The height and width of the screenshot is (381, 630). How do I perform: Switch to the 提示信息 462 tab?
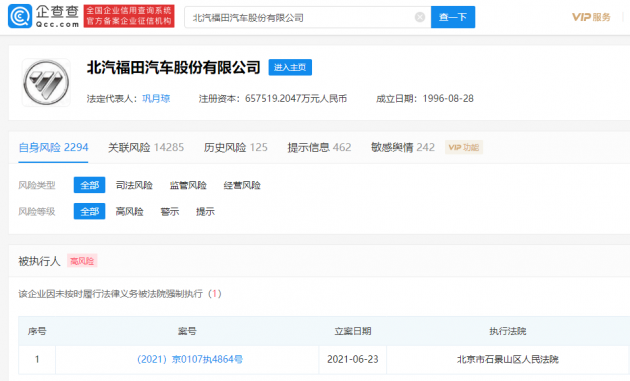tap(319, 147)
